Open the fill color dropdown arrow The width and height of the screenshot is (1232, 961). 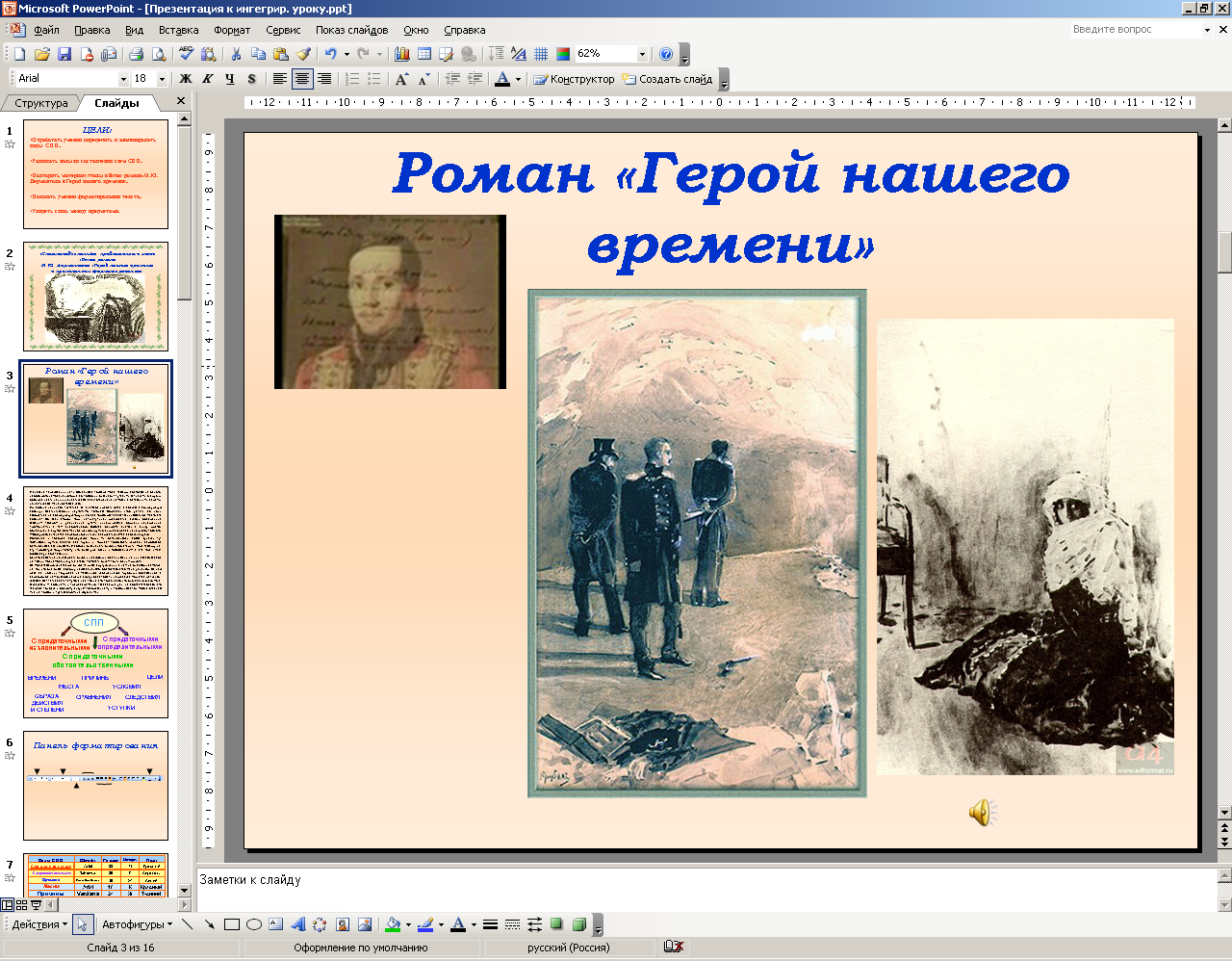coord(408,924)
